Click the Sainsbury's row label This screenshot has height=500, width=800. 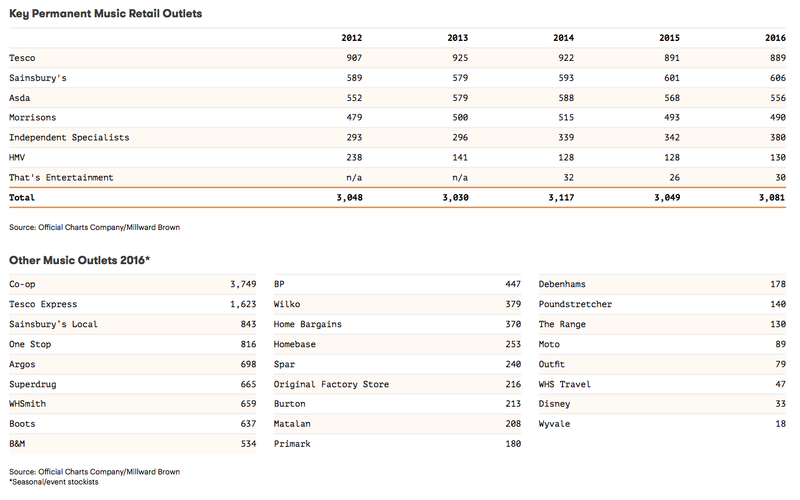38,78
